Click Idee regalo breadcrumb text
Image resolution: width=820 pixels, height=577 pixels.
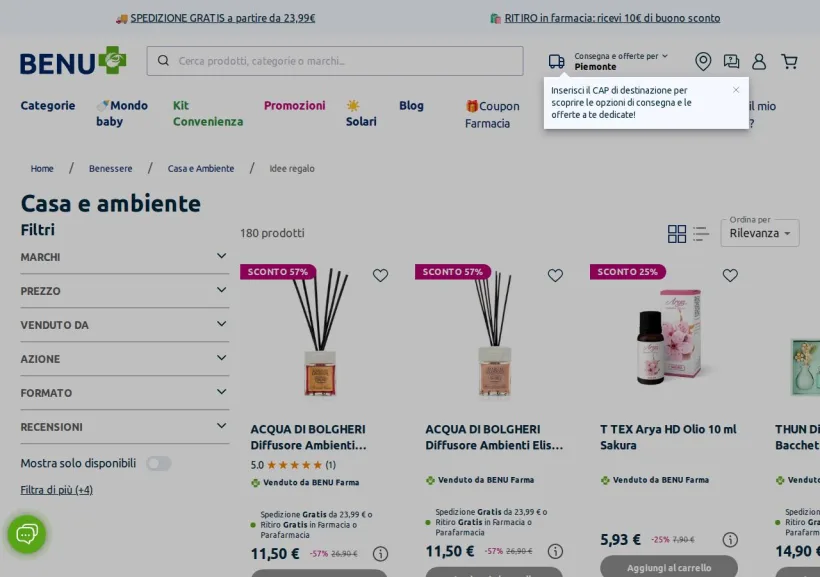point(292,168)
